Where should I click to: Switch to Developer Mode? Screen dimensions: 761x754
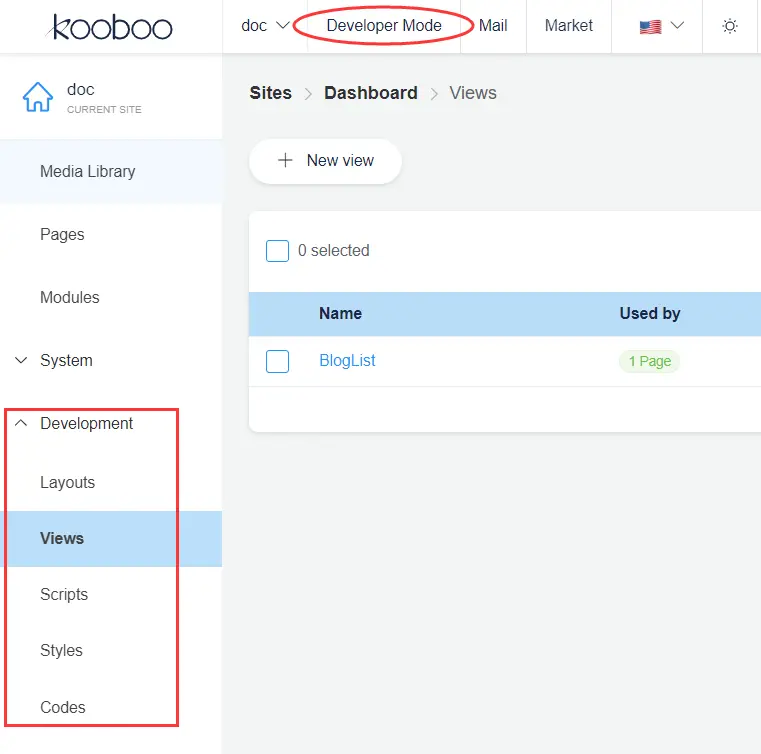384,26
